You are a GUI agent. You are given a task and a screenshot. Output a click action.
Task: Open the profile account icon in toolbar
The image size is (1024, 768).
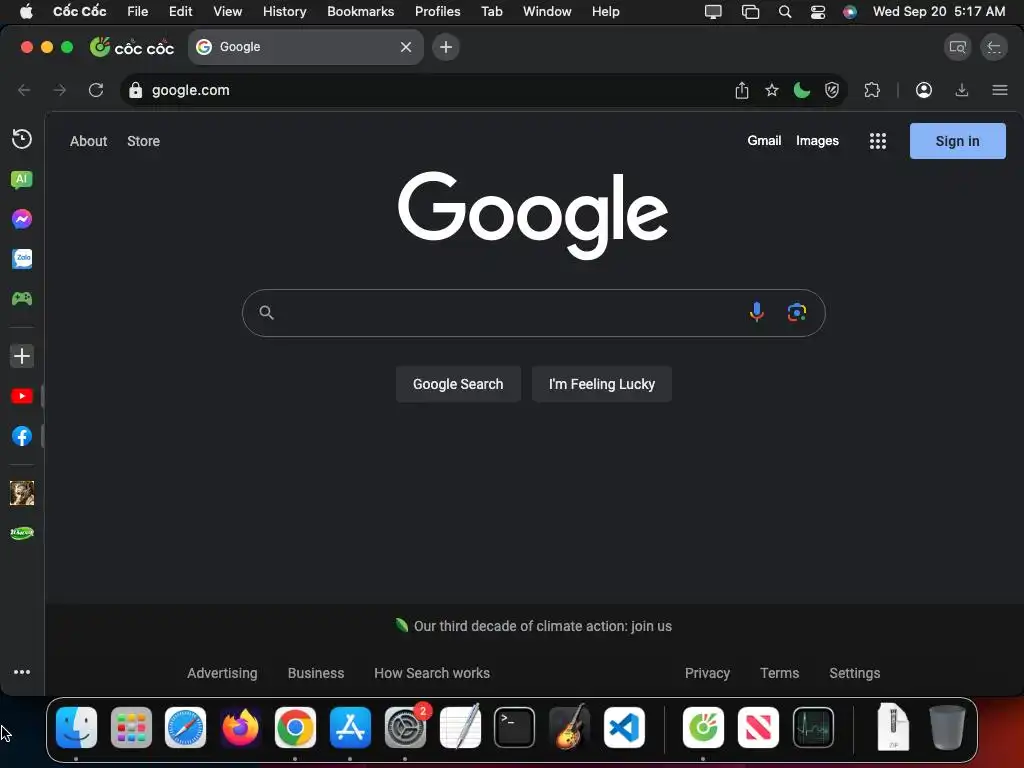(x=923, y=90)
